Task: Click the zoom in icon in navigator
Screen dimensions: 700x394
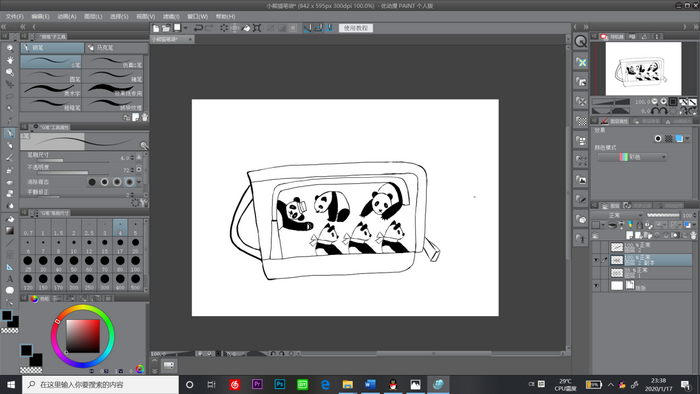Action: 663,102
